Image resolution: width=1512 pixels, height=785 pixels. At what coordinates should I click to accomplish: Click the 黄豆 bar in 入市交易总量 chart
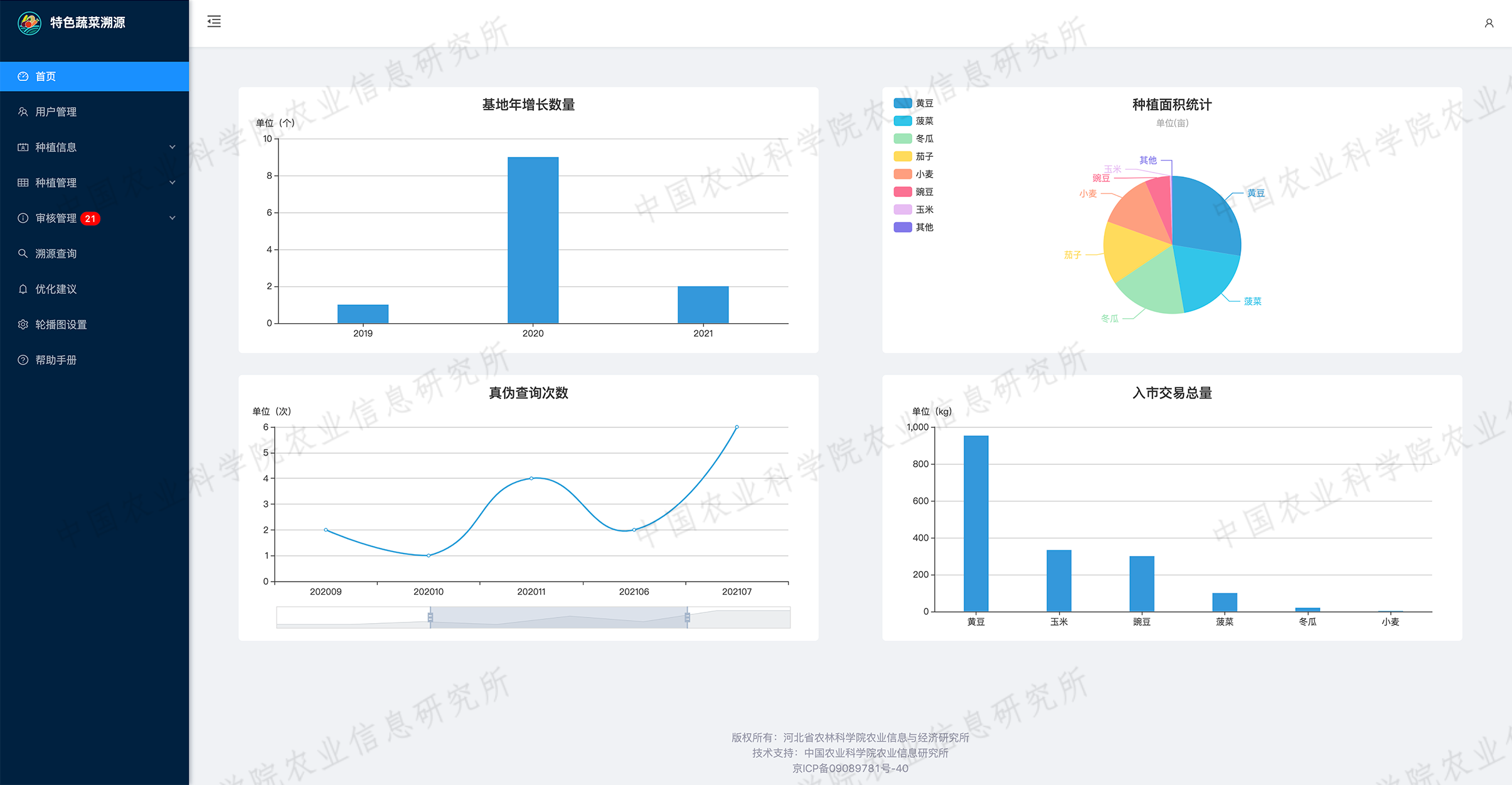[x=976, y=523]
